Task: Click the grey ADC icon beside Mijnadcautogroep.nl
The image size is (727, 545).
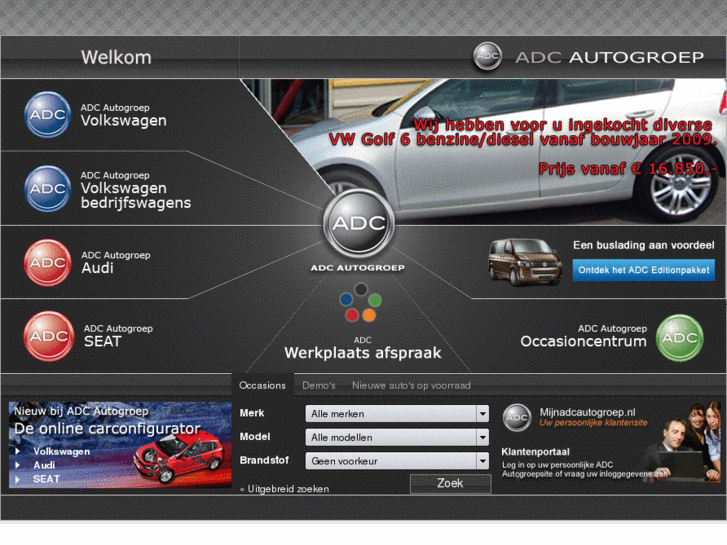Action: (x=517, y=417)
